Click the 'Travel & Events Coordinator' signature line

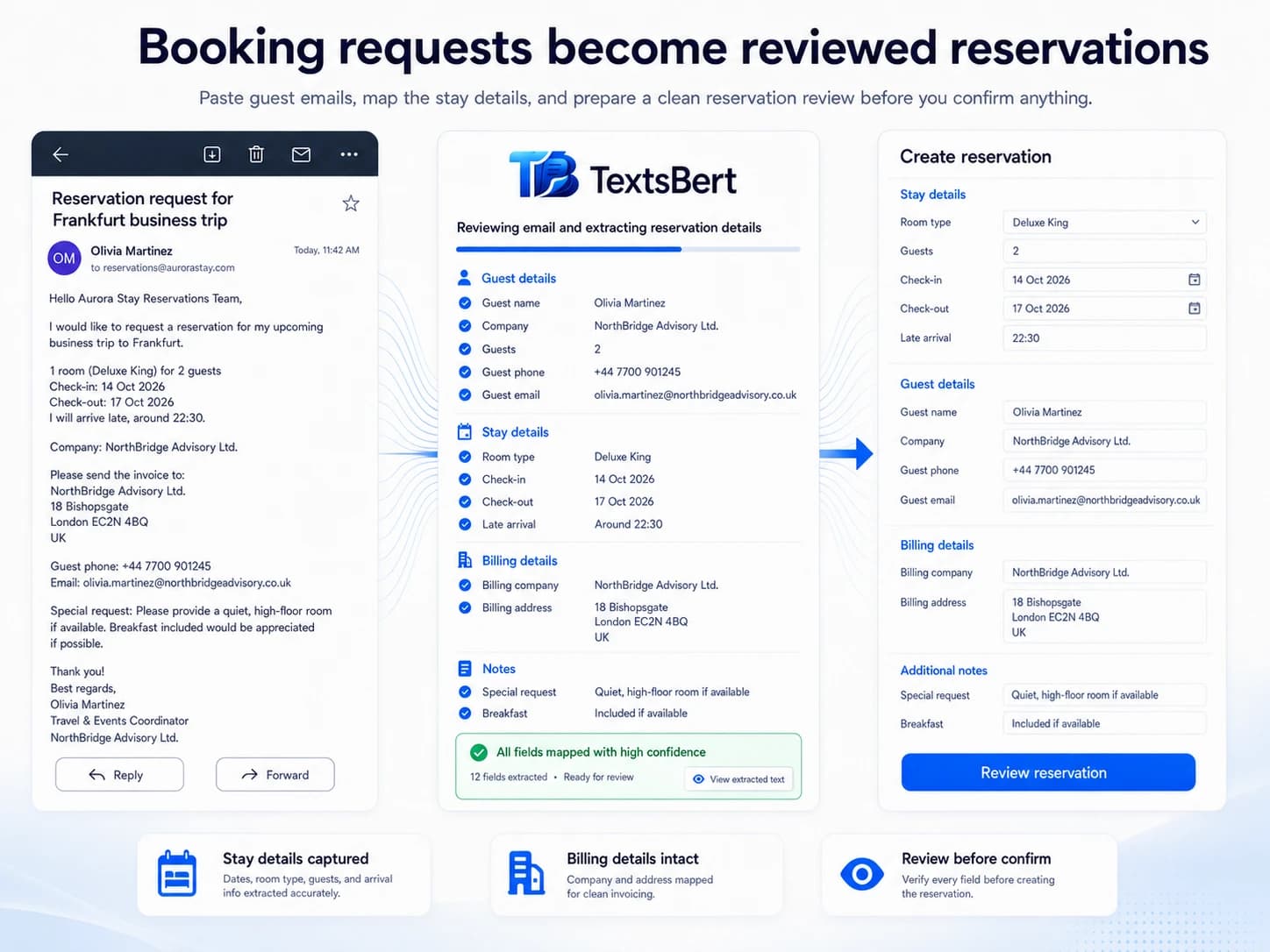point(119,721)
